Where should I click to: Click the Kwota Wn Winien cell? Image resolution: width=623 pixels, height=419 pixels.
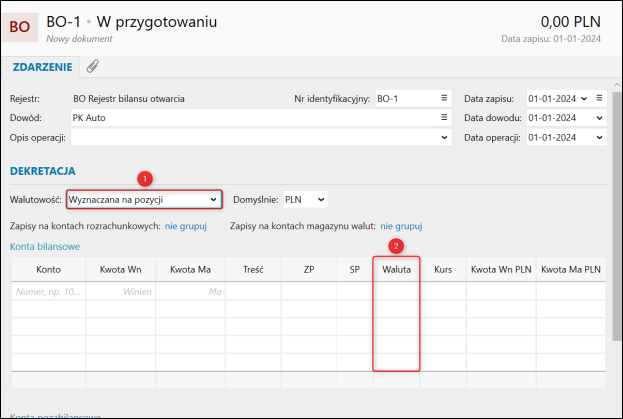pos(120,292)
